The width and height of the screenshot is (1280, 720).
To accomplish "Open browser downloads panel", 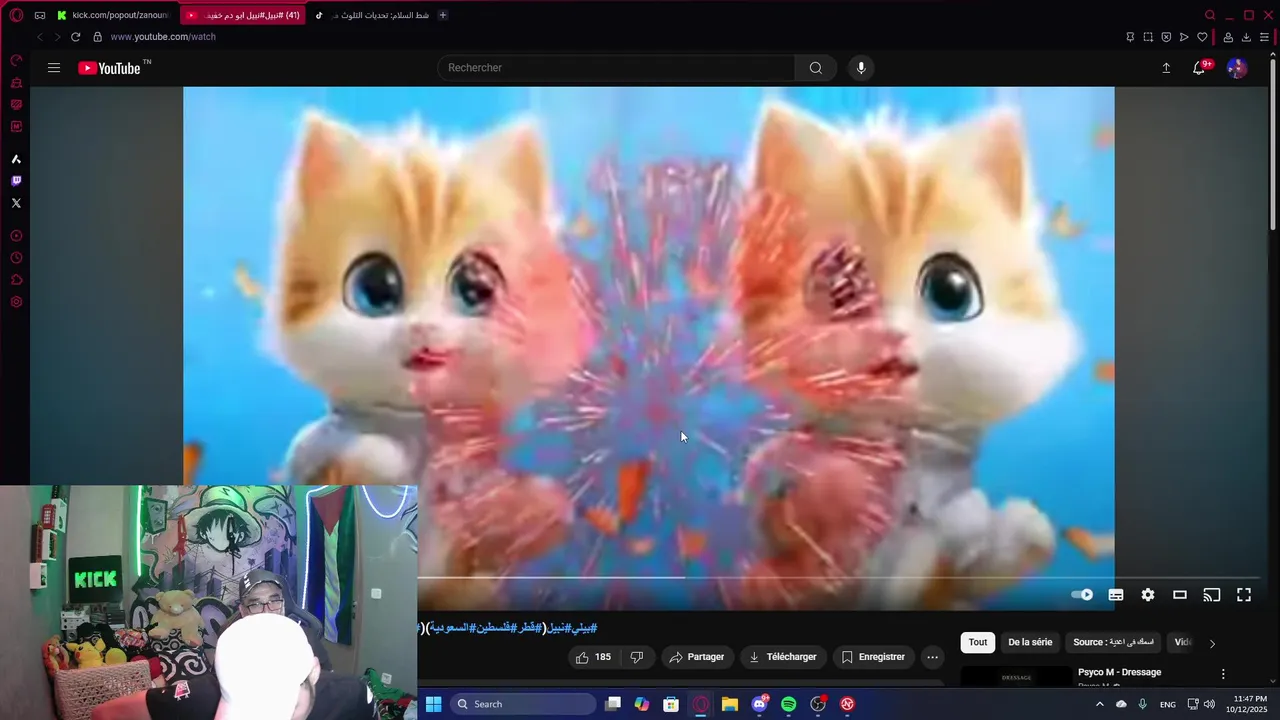I will click(1246, 37).
